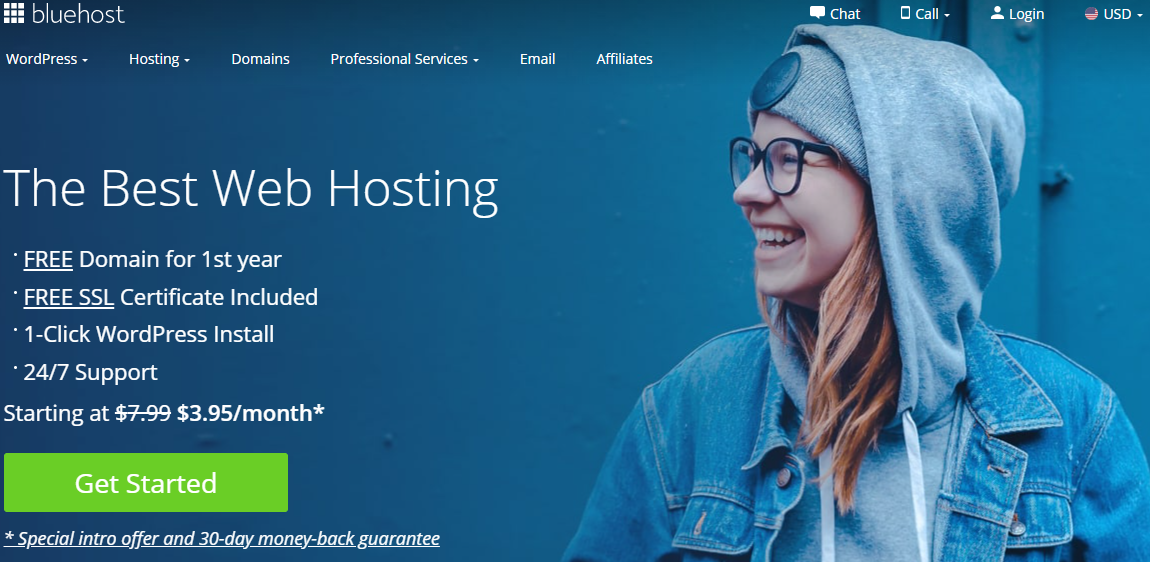Click the phone icon next to Call
The width and height of the screenshot is (1150, 562).
pos(905,12)
